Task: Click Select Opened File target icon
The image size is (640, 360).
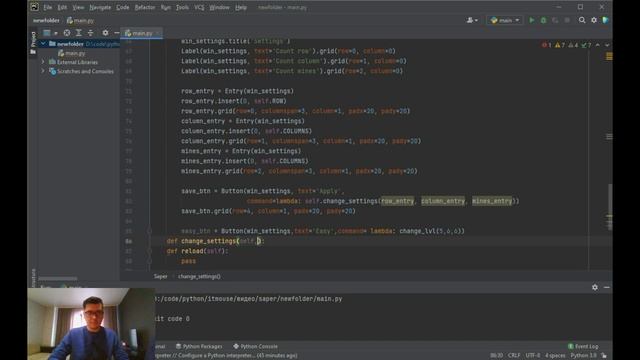Action: tap(67, 33)
